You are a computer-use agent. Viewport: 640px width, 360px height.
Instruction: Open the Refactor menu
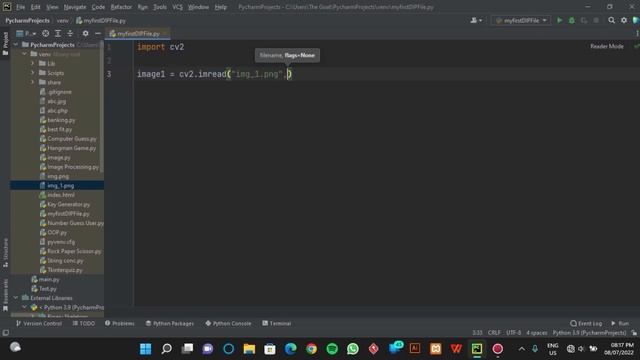coord(121,7)
